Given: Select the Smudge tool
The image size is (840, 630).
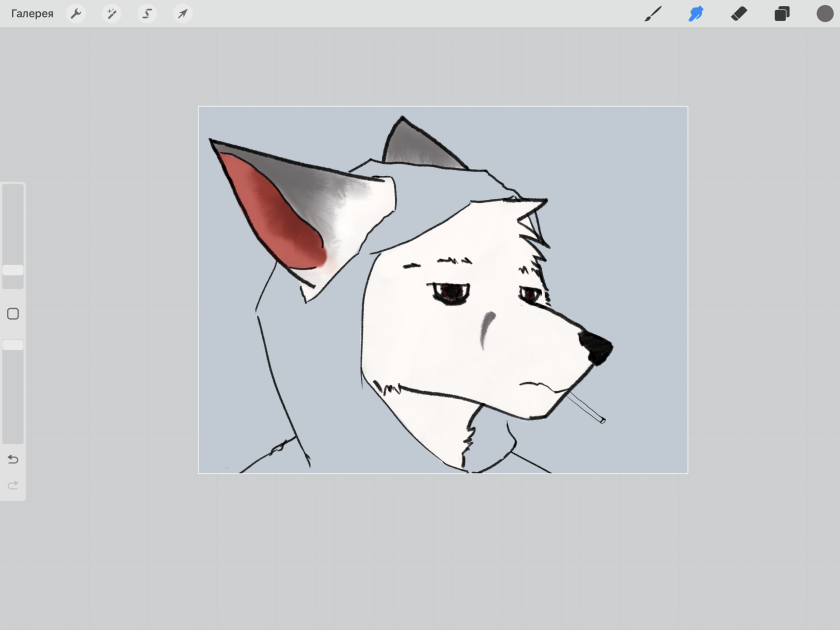Looking at the screenshot, I should (696, 13).
